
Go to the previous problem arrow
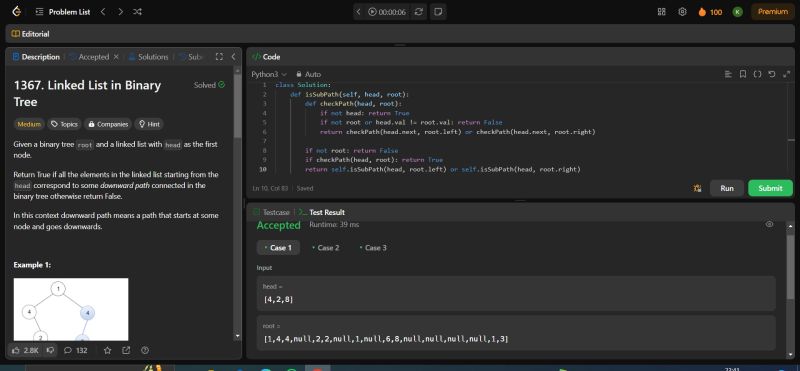(x=103, y=12)
